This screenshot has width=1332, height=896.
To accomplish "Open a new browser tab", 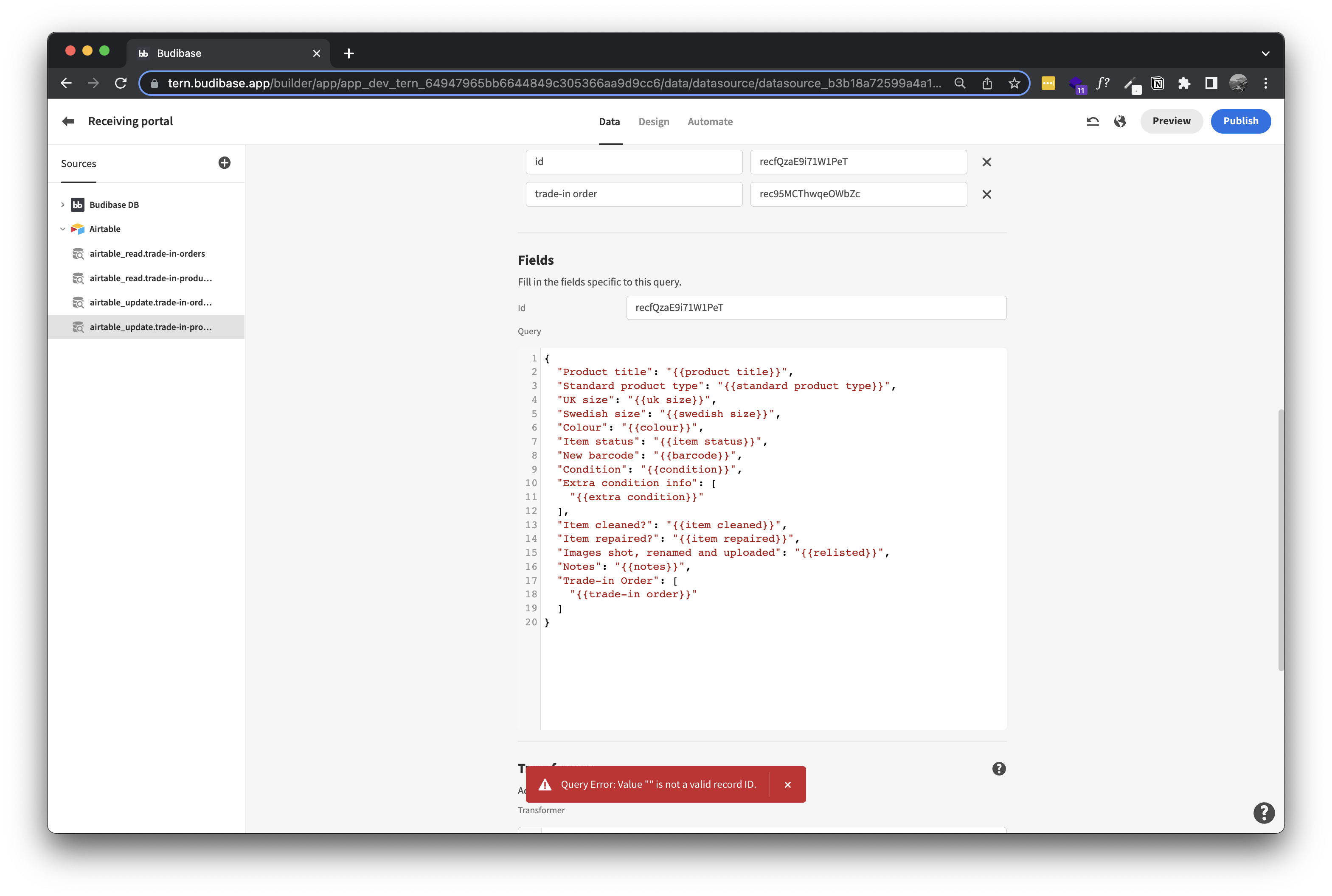I will (x=349, y=53).
